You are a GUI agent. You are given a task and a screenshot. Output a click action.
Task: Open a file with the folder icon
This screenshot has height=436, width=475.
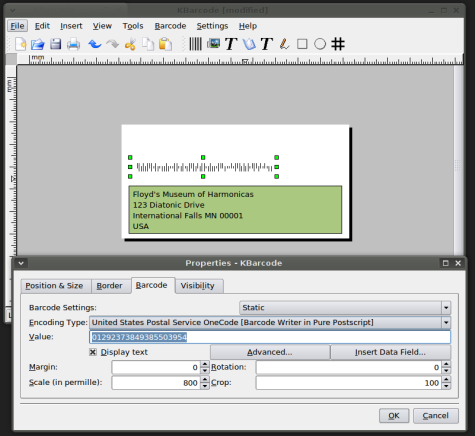tap(38, 44)
